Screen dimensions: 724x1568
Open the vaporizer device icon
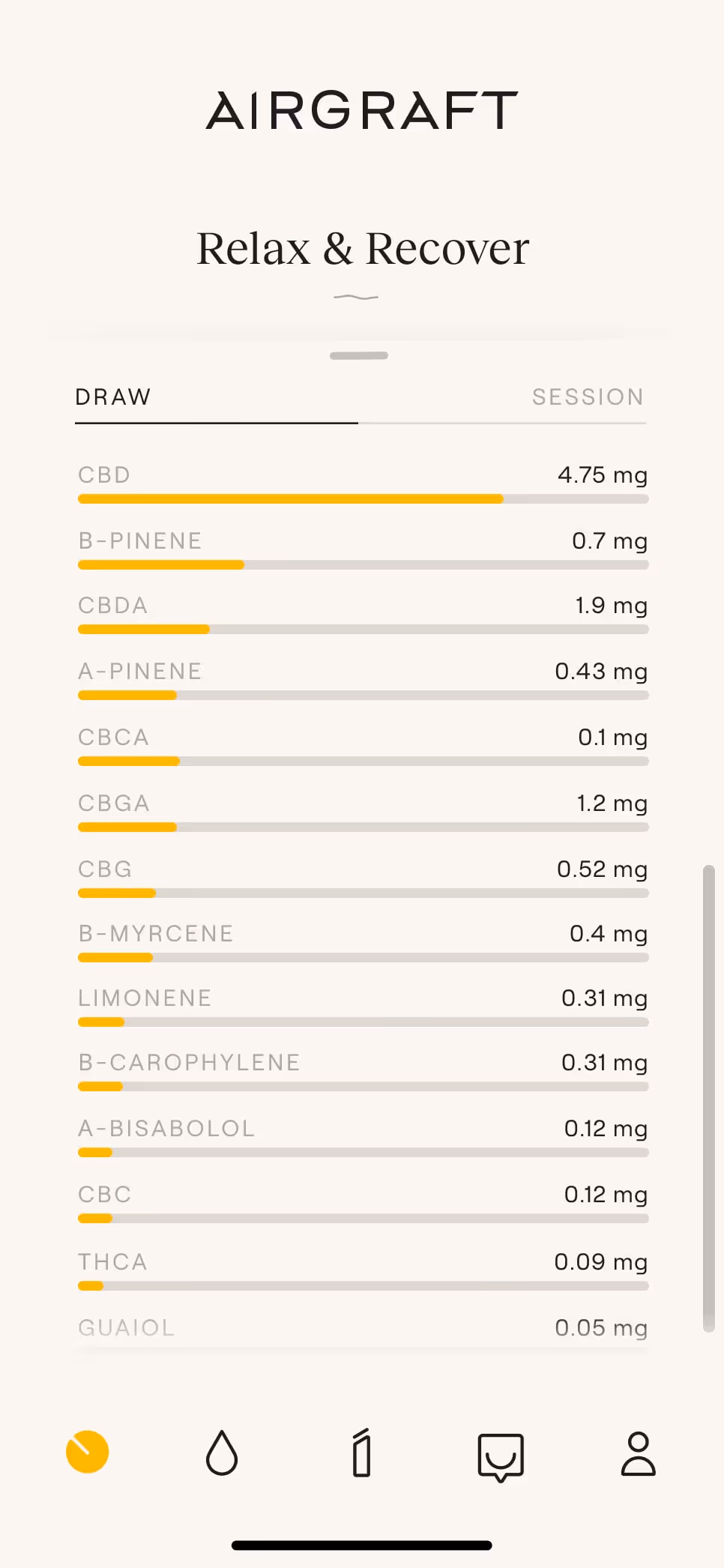click(x=362, y=1453)
